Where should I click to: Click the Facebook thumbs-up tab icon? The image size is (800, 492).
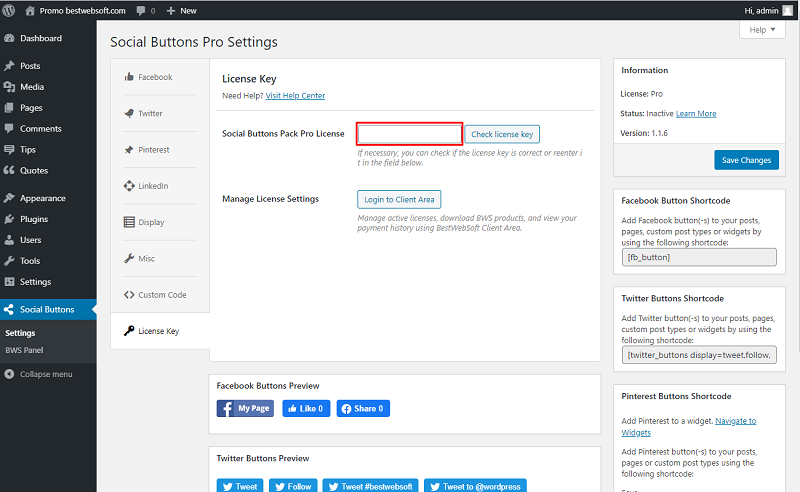coord(129,77)
